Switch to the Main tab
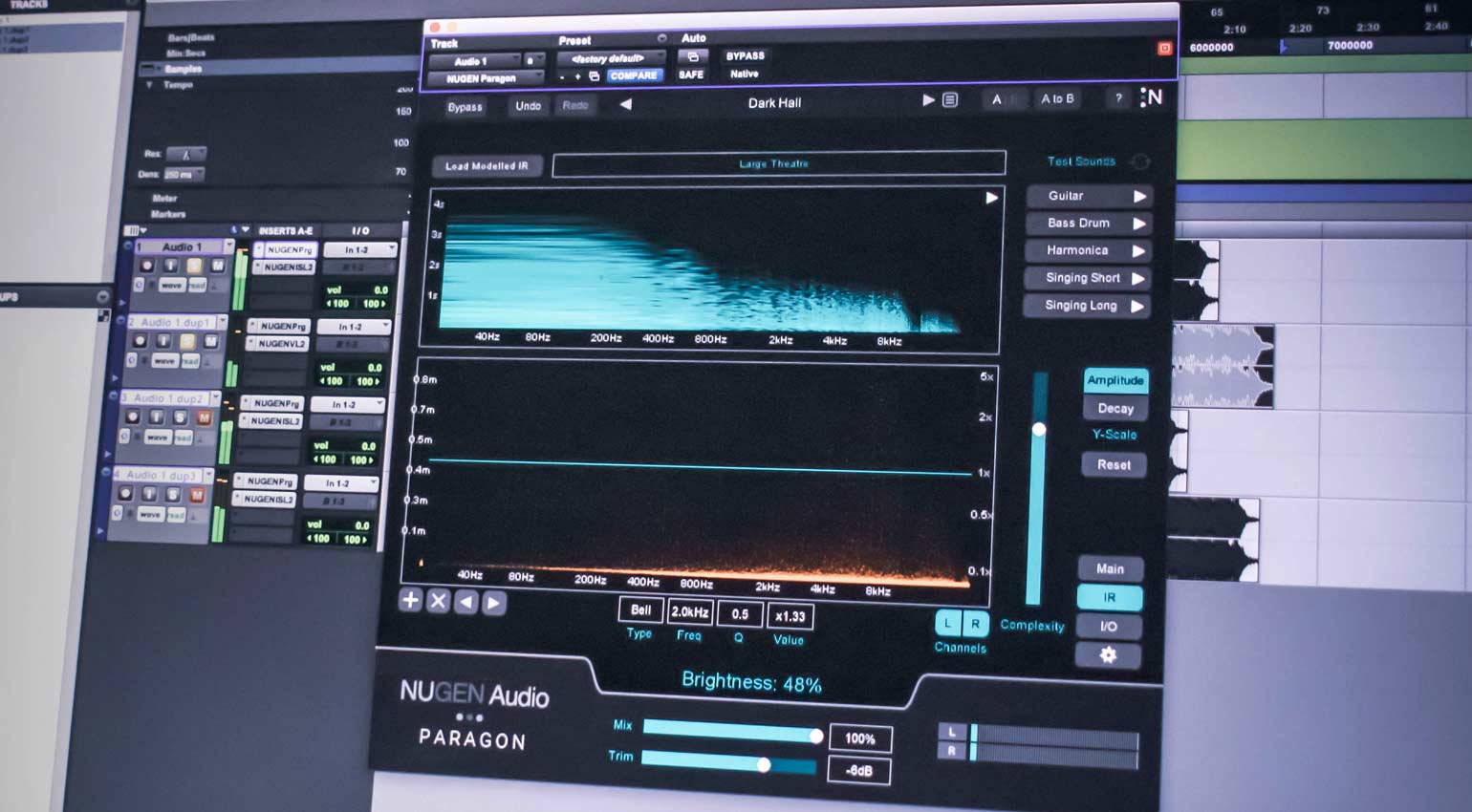Image resolution: width=1472 pixels, height=812 pixels. [1110, 568]
